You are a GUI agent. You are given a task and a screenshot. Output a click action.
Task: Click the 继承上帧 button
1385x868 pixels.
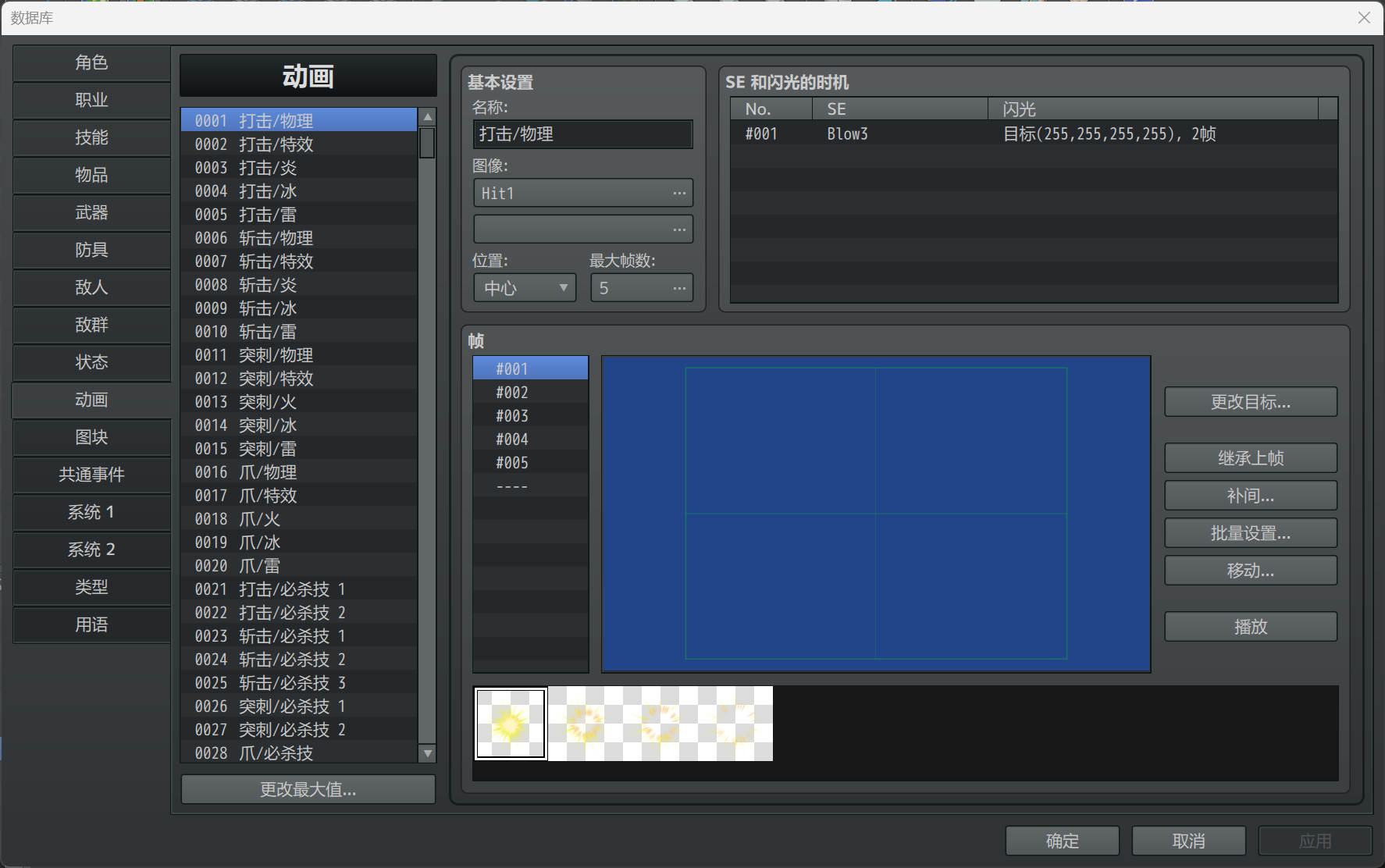(1251, 458)
